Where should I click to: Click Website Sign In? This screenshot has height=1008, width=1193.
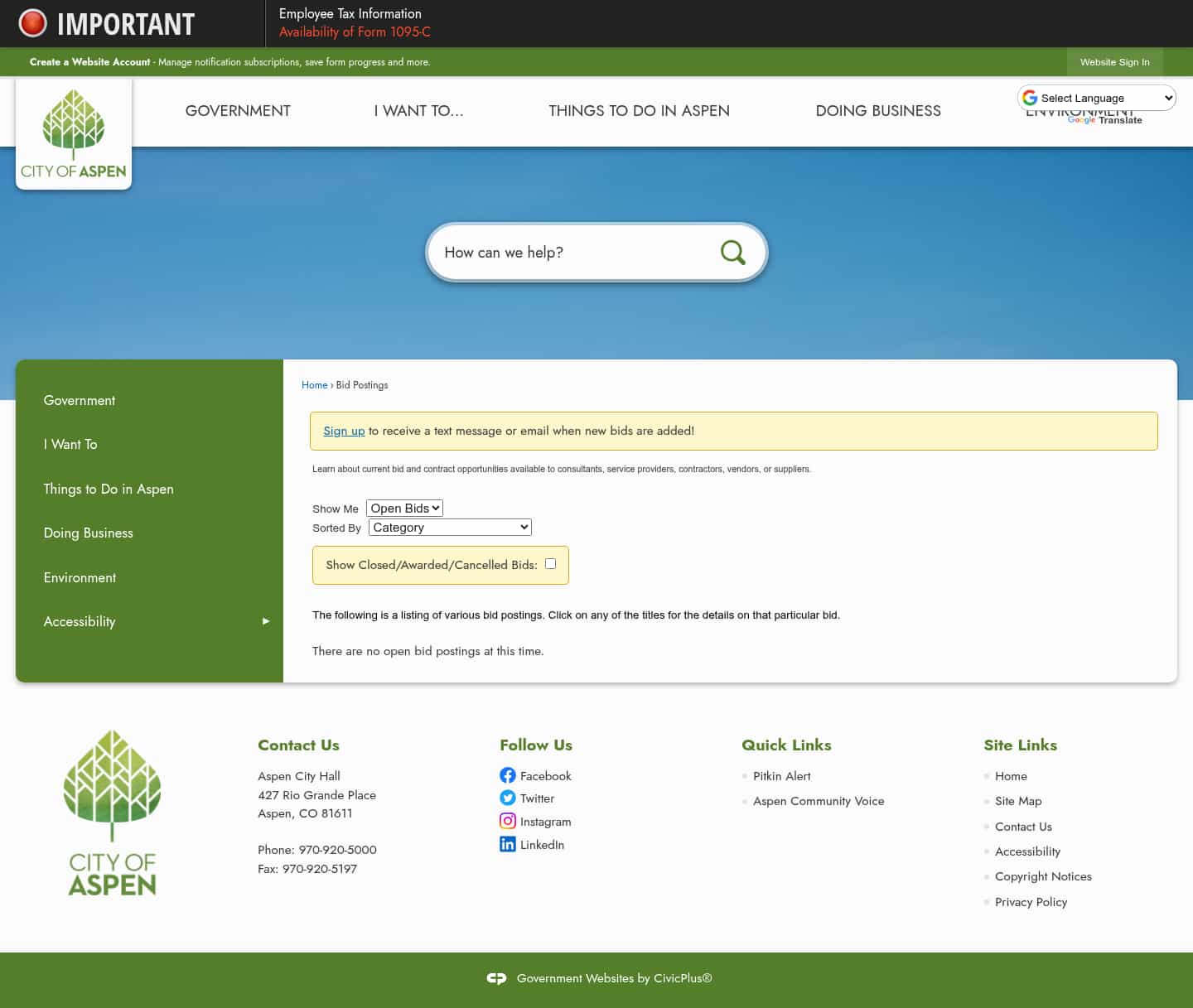tap(1114, 62)
